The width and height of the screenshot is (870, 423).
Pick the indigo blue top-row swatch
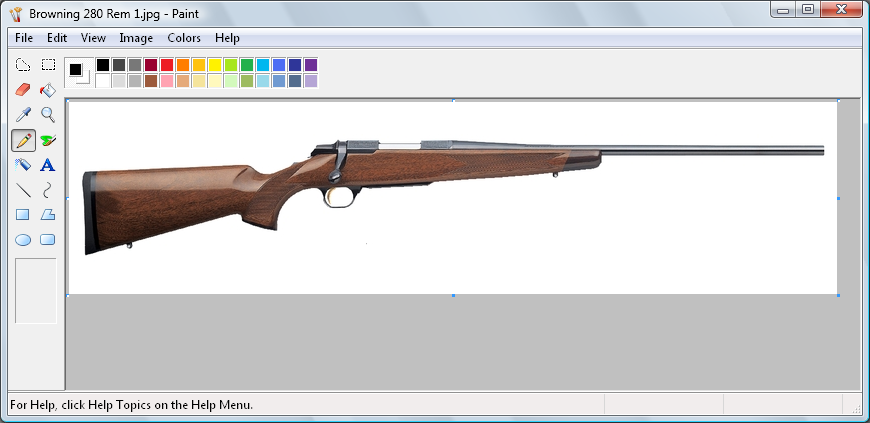[279, 65]
